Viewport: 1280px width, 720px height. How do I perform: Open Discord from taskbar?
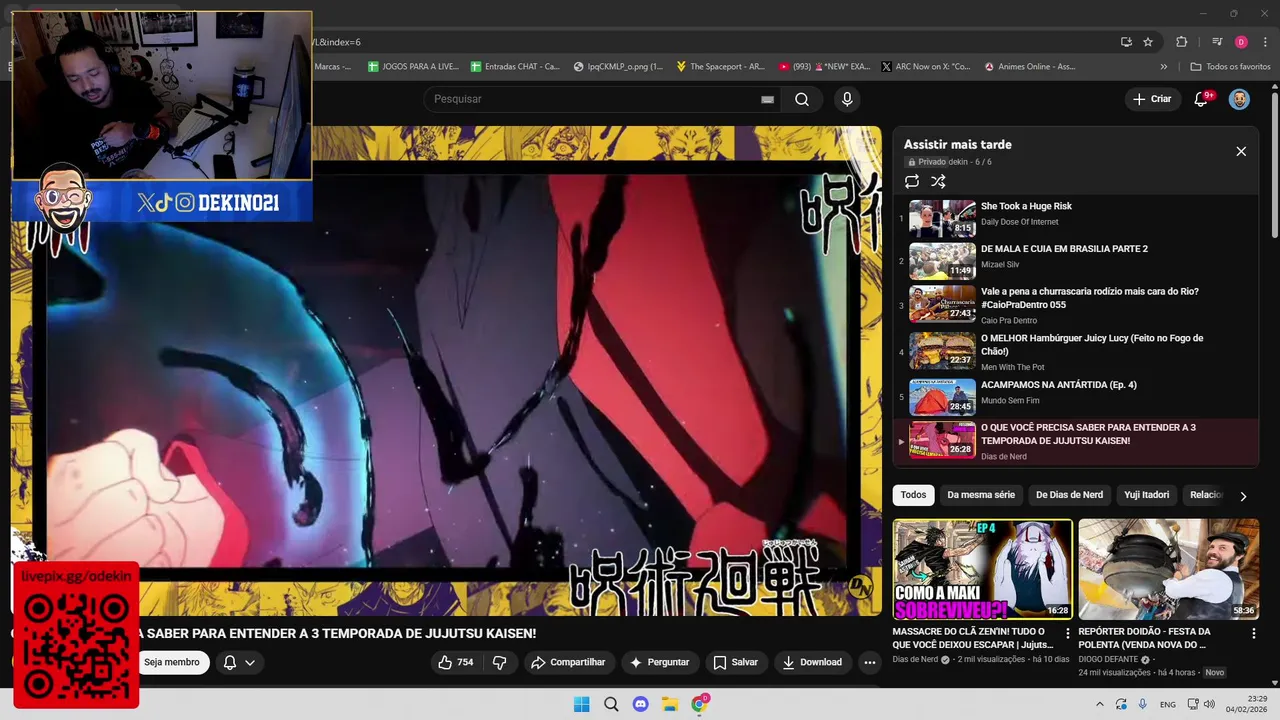[641, 704]
